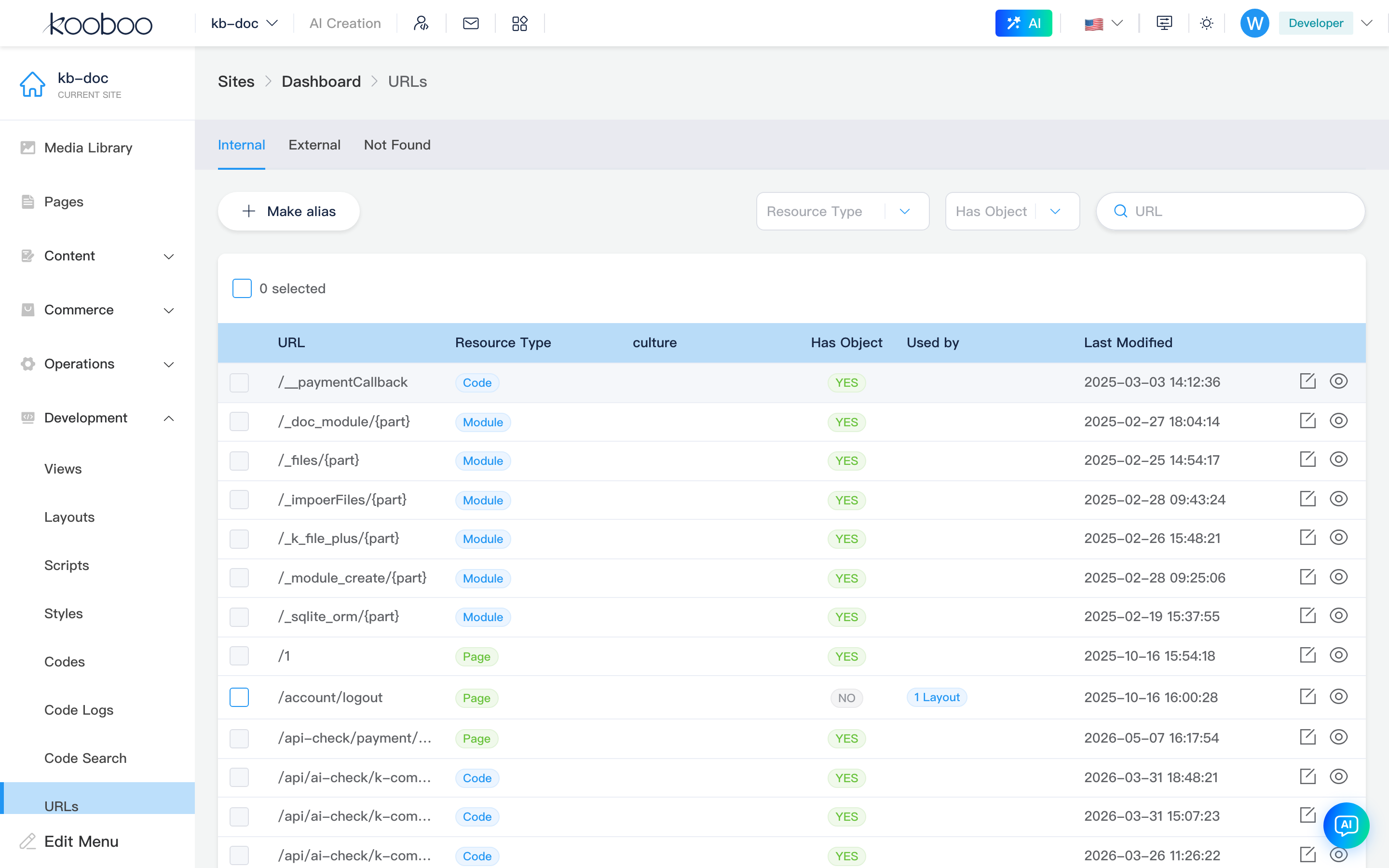Open the US flag language selector

(x=1103, y=24)
